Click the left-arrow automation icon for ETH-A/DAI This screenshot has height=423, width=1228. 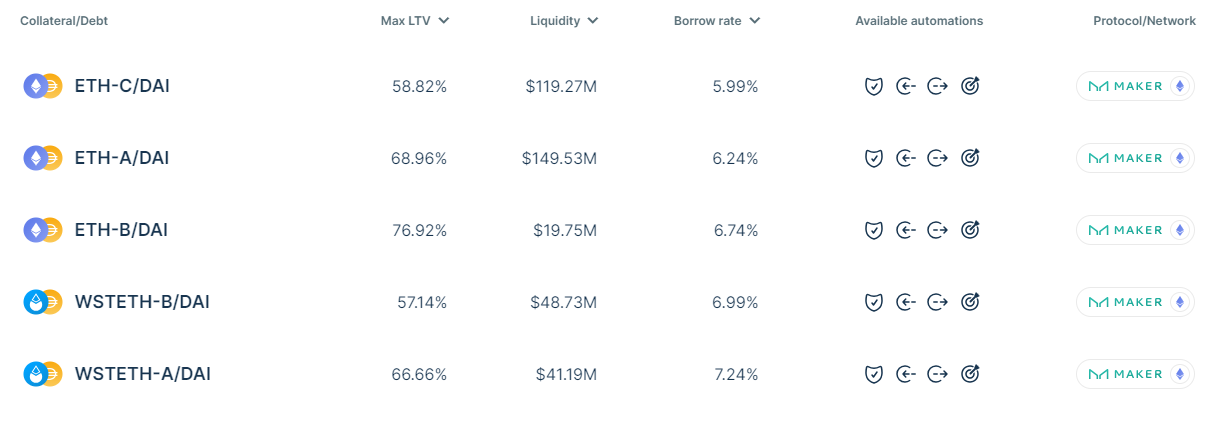[x=905, y=158]
